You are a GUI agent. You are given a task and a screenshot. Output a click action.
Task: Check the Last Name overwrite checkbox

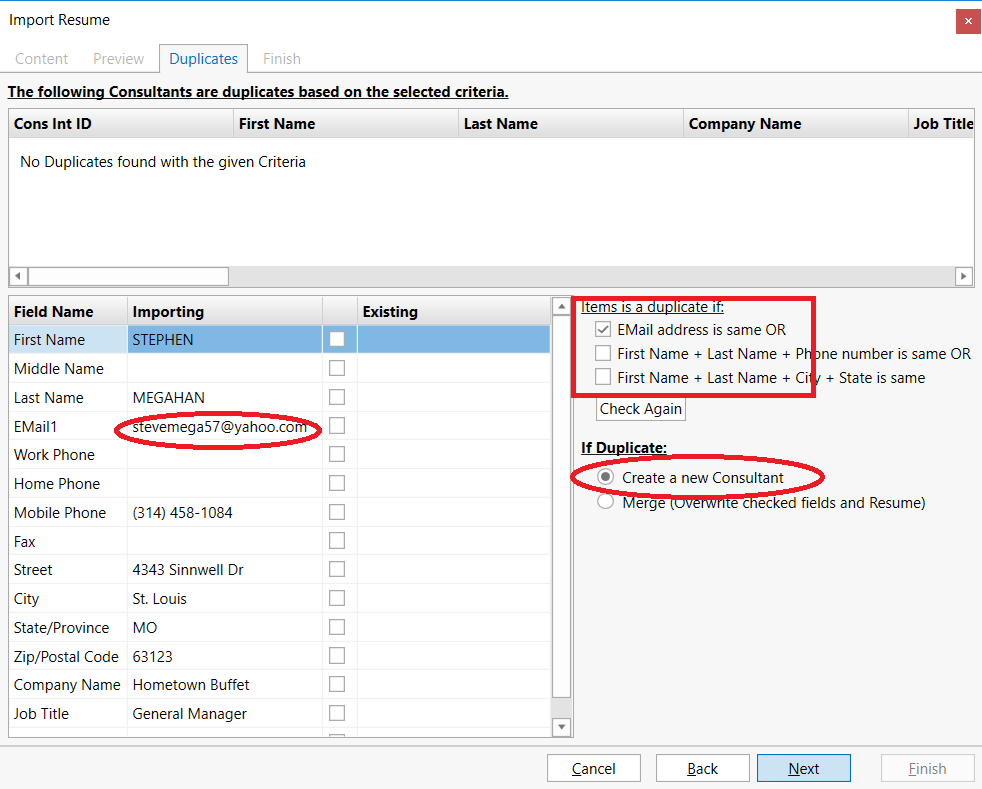point(337,397)
